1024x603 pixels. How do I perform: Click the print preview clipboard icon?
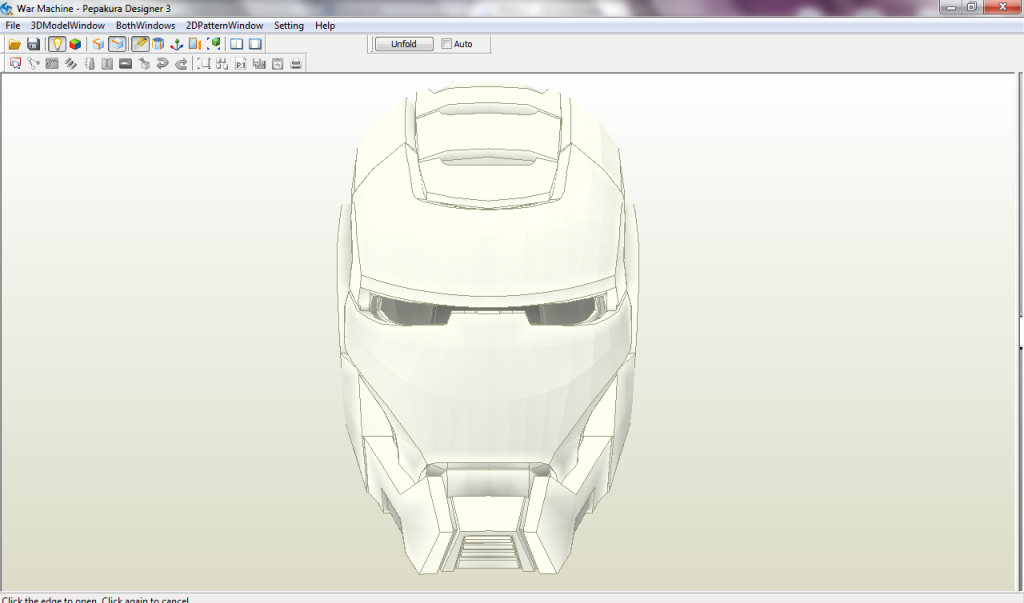pyautogui.click(x=278, y=64)
